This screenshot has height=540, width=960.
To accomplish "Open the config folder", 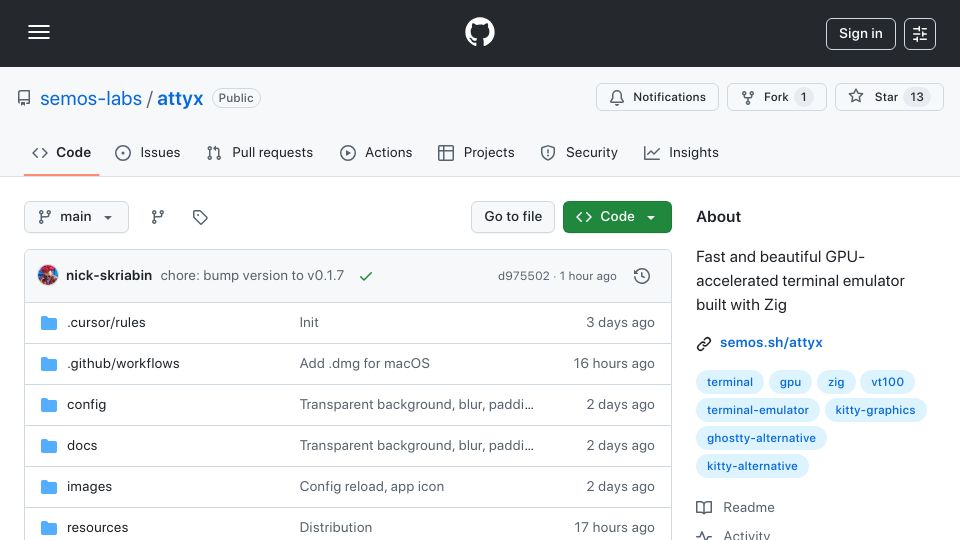I will coord(86,405).
